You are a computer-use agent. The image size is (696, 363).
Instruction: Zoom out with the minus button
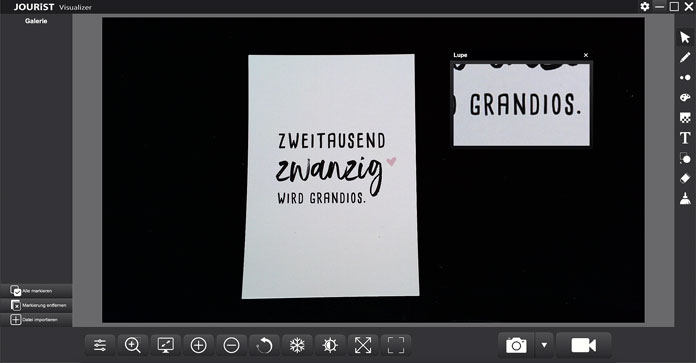231,345
